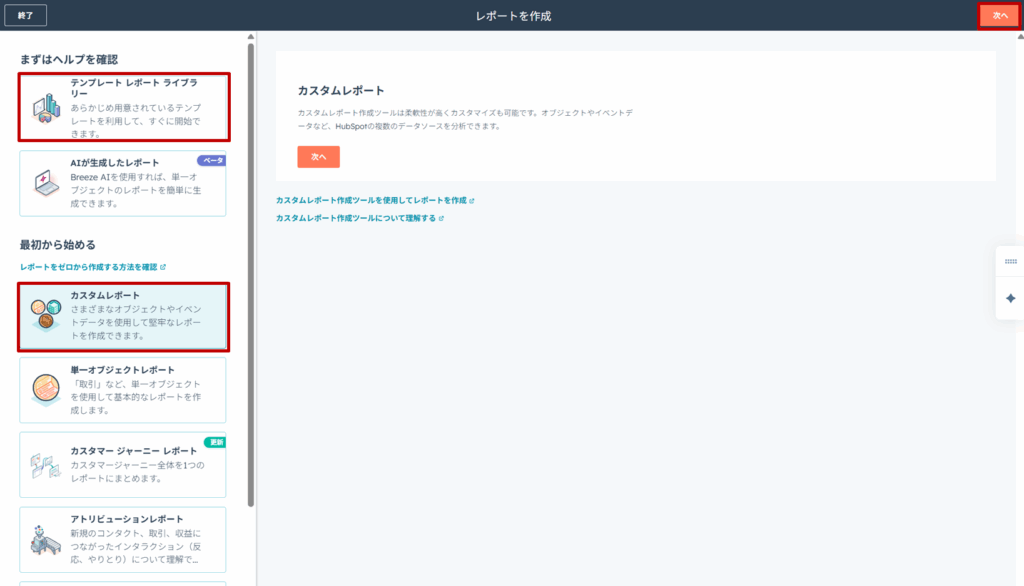Click the 更新 badge on the customer journey card
Image resolution: width=1024 pixels, height=586 pixels.
click(214, 442)
